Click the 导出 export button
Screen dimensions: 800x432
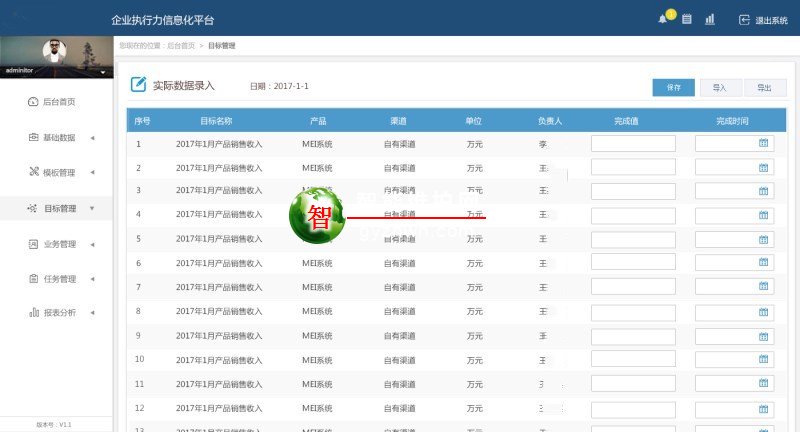[x=764, y=88]
